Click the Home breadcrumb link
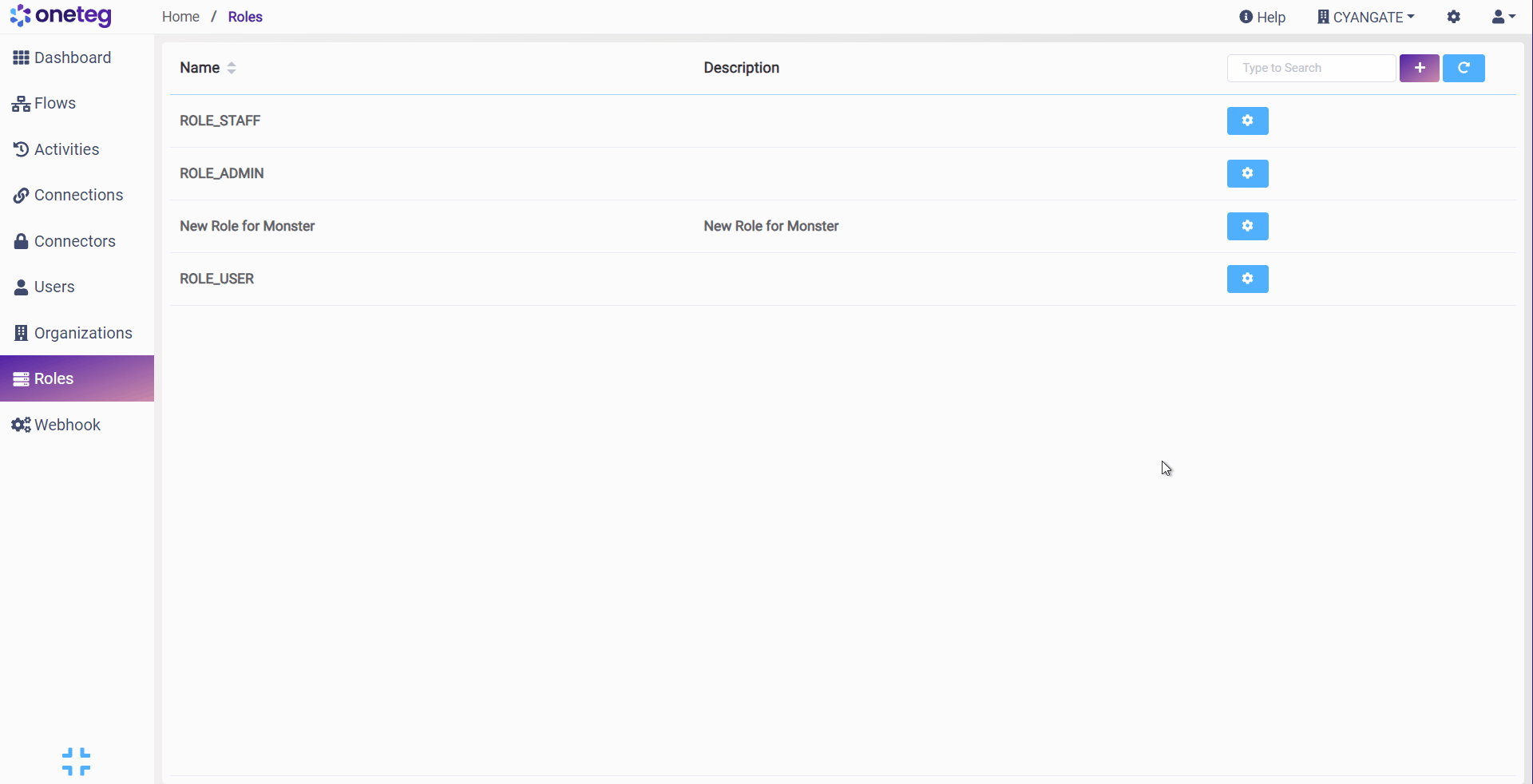Screen dimensions: 1533x784 tap(180, 17)
